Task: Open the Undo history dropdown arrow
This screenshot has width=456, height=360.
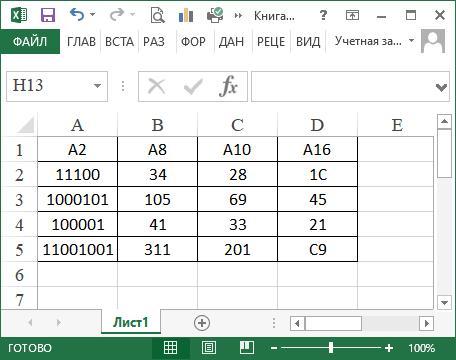Action: tap(93, 14)
